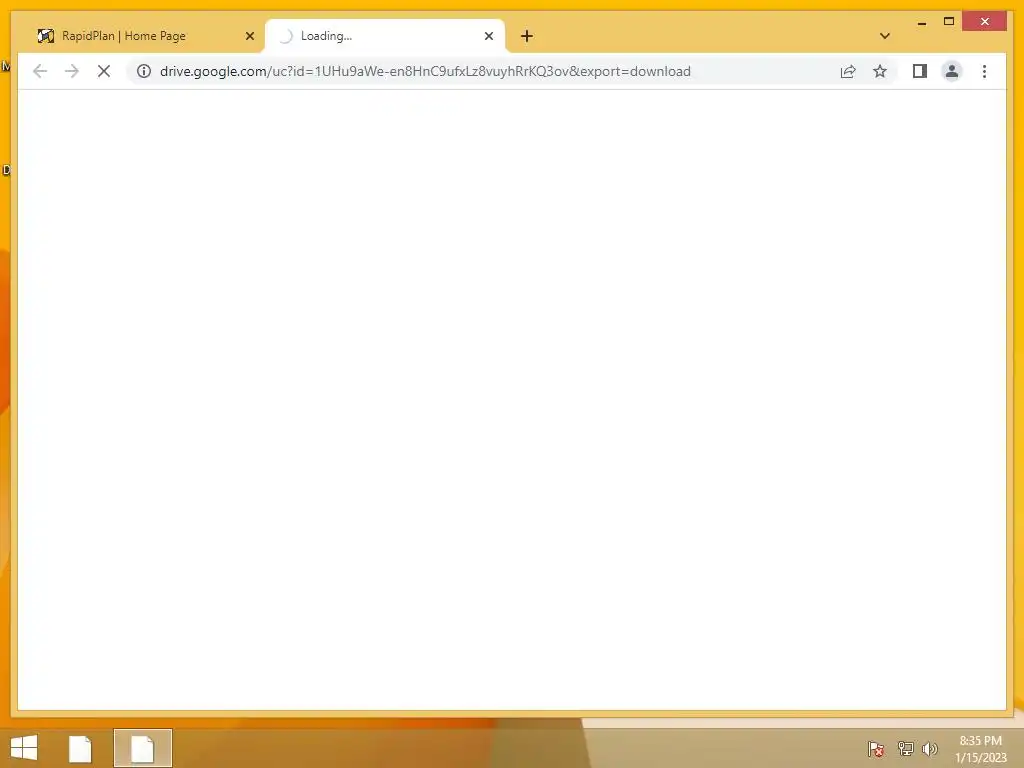Close the Chrome browser window
This screenshot has width=1024, height=768.
point(984,22)
